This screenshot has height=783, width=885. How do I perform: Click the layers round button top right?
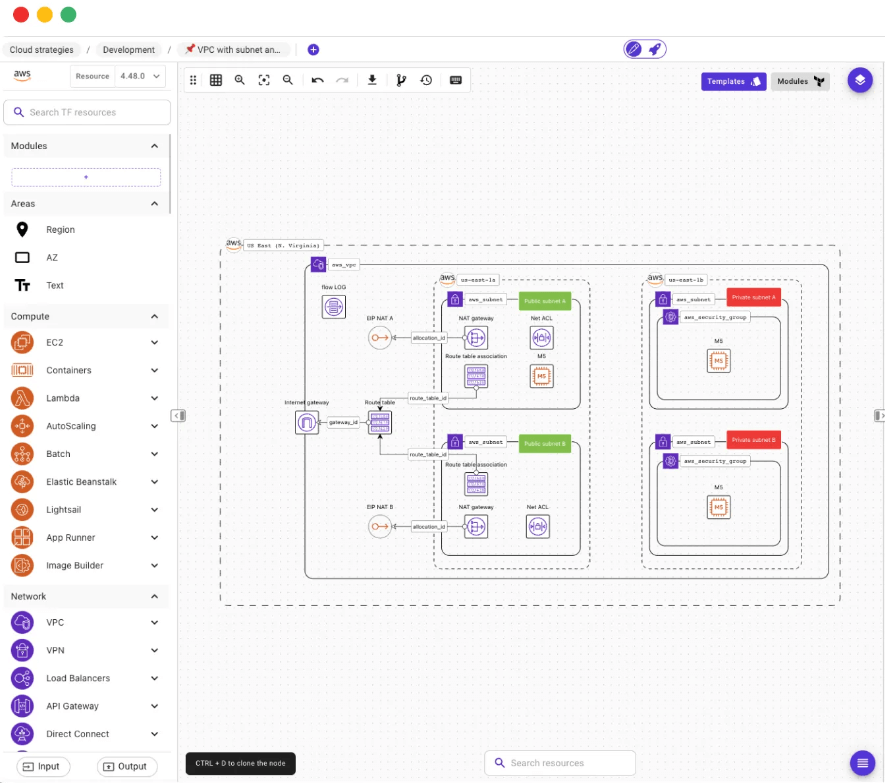(860, 80)
